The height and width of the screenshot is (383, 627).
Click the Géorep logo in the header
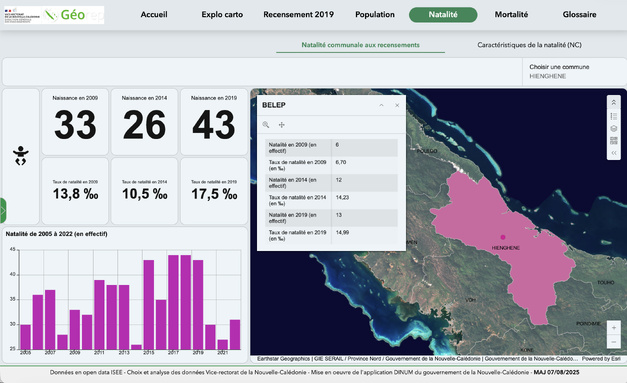click(54, 15)
